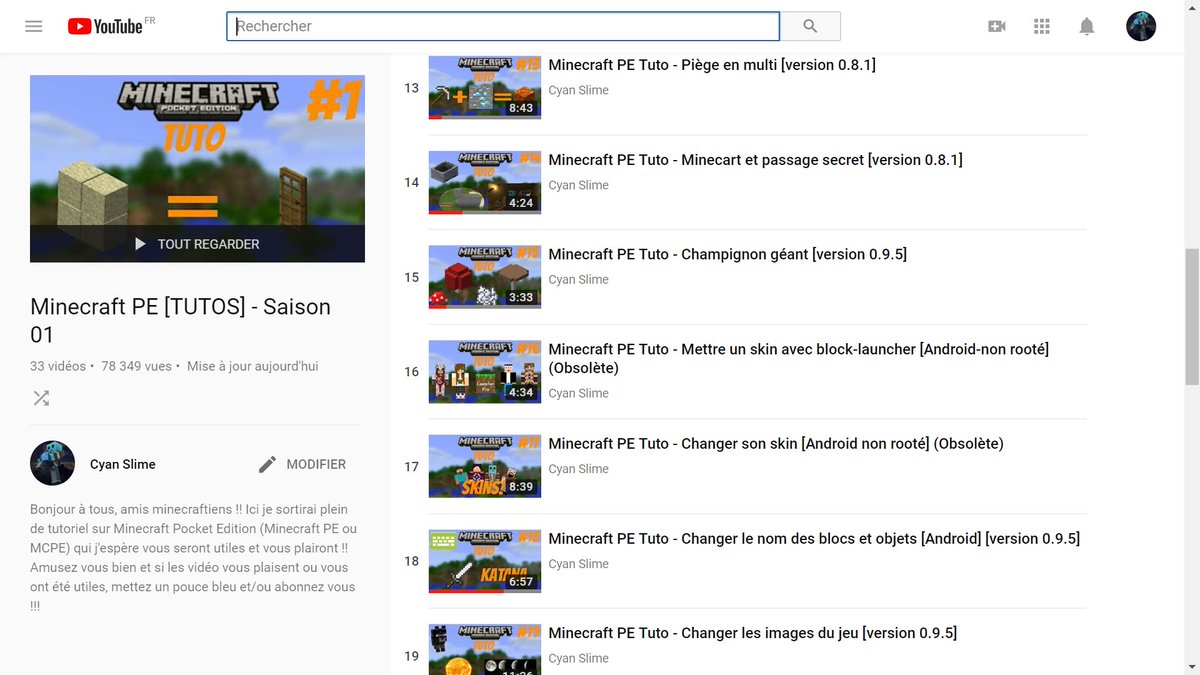The width and height of the screenshot is (1200, 675).
Task: Click TOUT REGARDER play all
Action: (x=197, y=244)
